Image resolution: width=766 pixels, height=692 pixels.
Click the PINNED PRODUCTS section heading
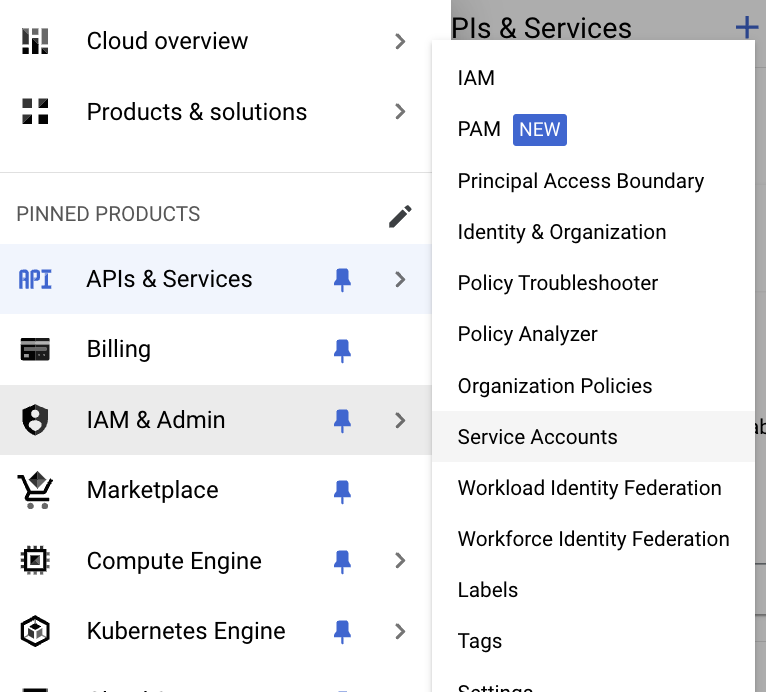click(108, 214)
